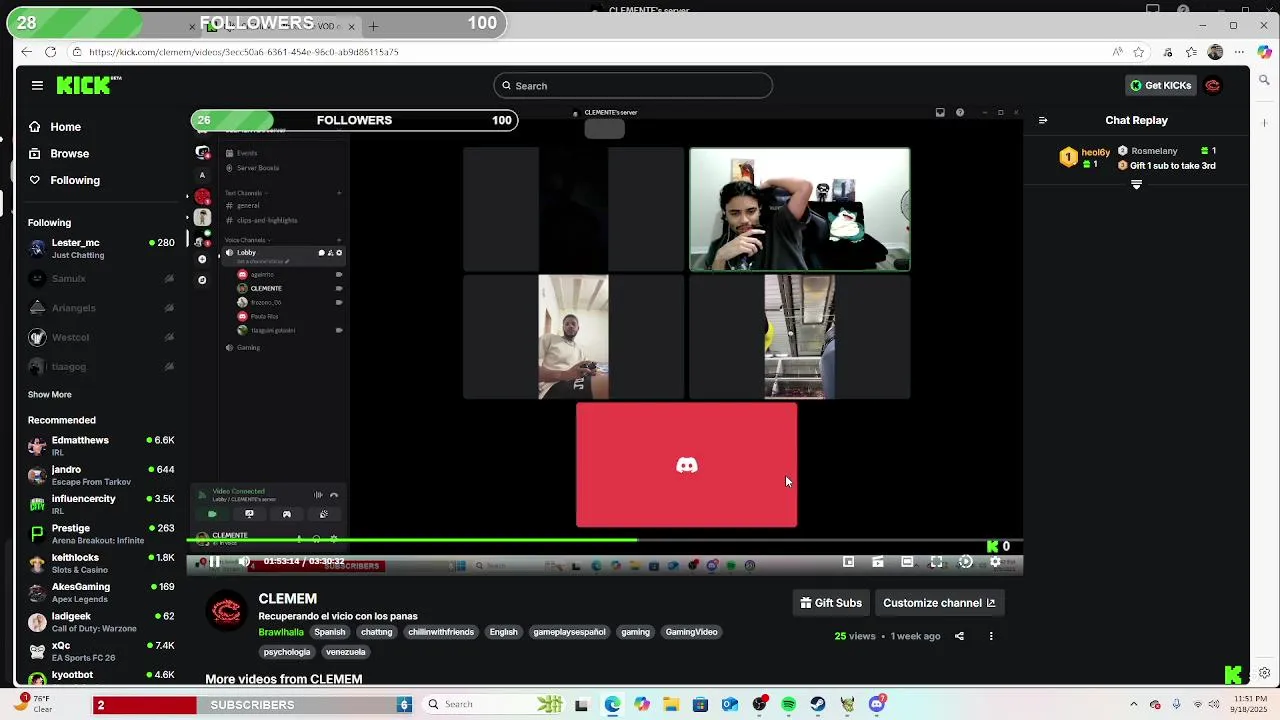The width and height of the screenshot is (1280, 720).
Task: Add page to favorites star
Action: [1138, 52]
